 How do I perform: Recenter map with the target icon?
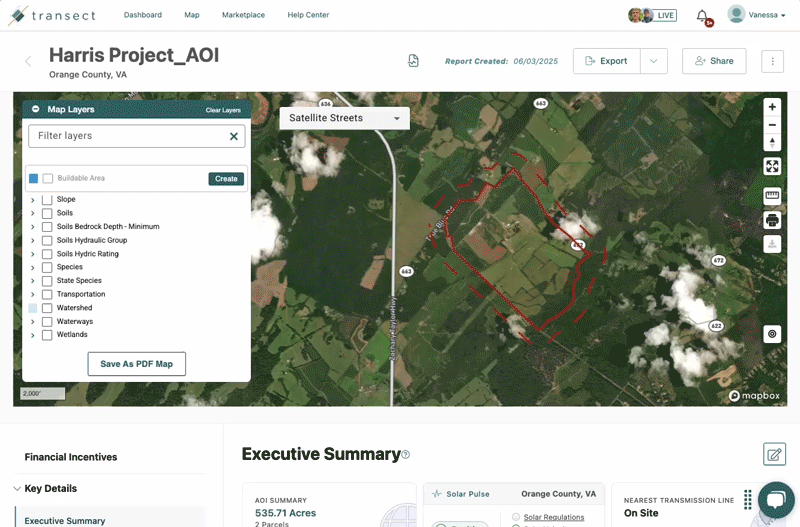772,334
